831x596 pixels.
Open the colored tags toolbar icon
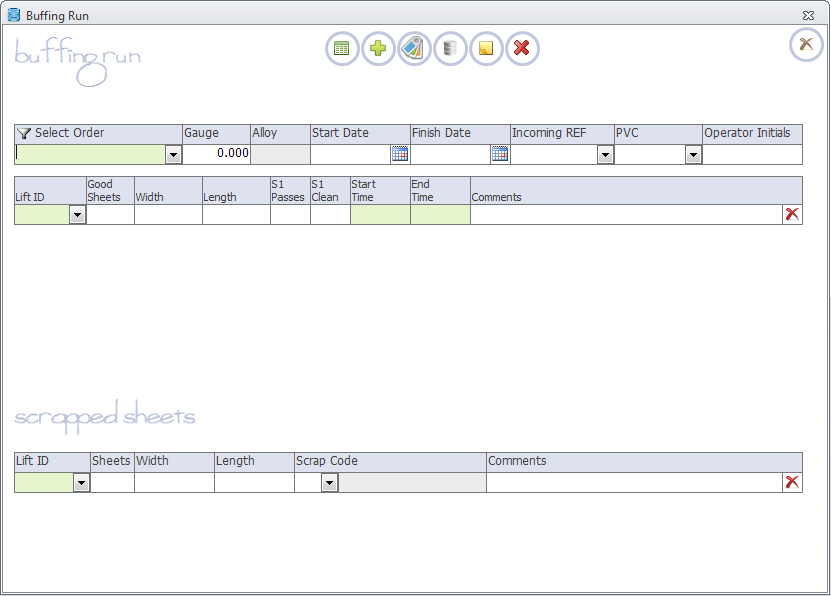pos(414,49)
